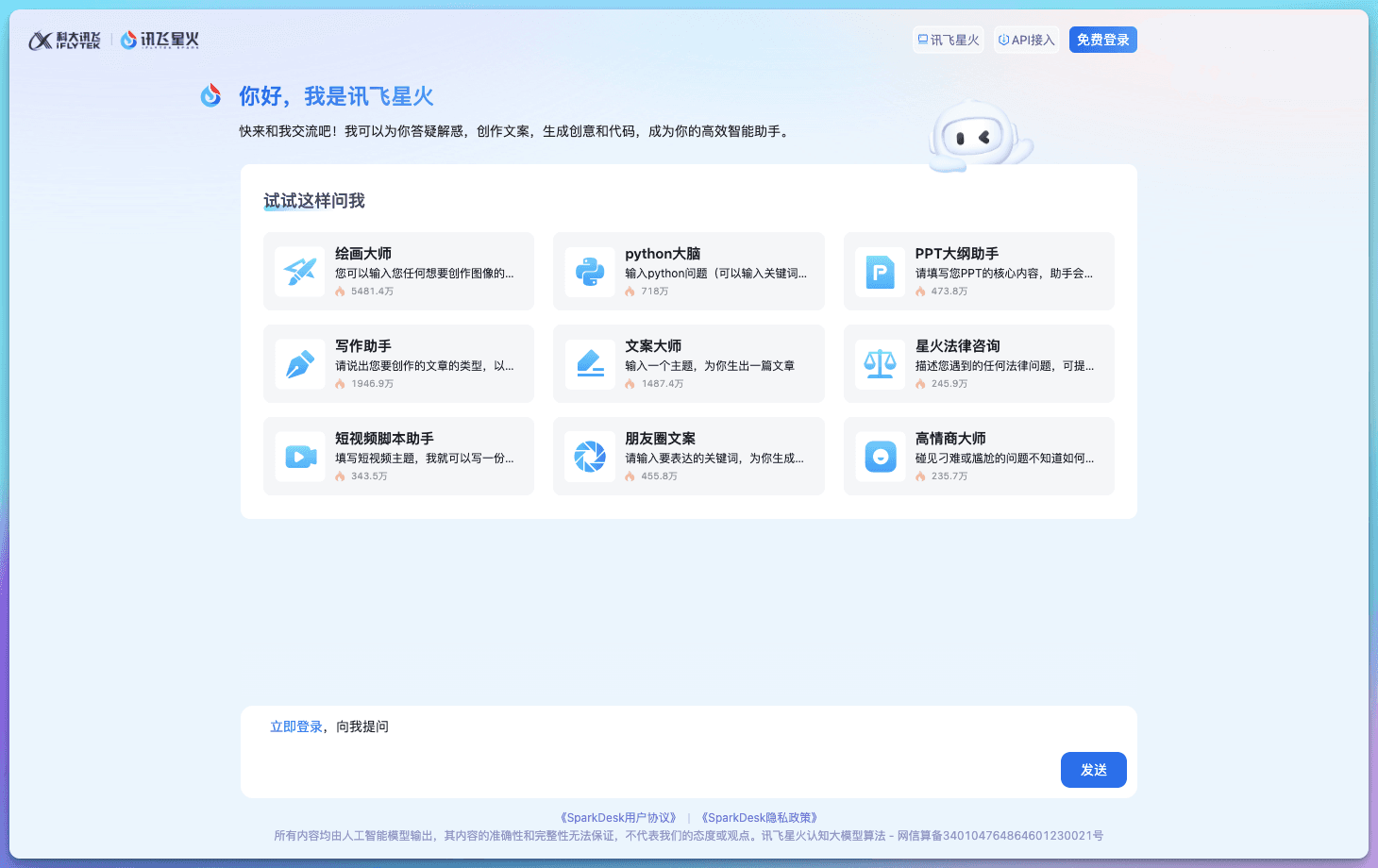Click the 高情商大师 smiley icon
The height and width of the screenshot is (868, 1378).
click(x=880, y=457)
